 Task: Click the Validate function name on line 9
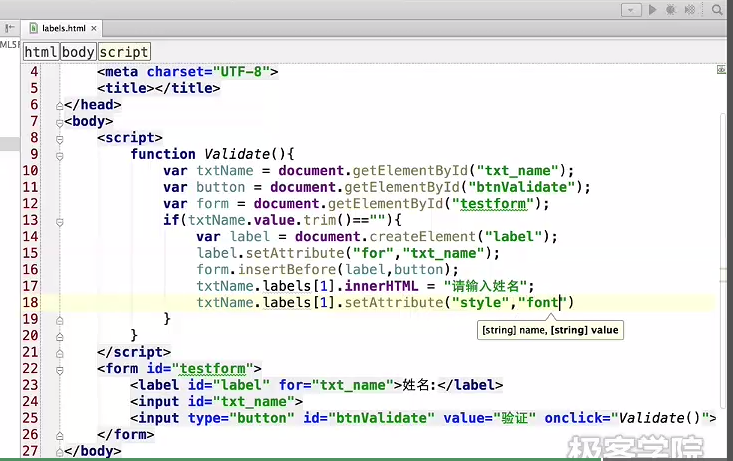pyautogui.click(x=237, y=154)
